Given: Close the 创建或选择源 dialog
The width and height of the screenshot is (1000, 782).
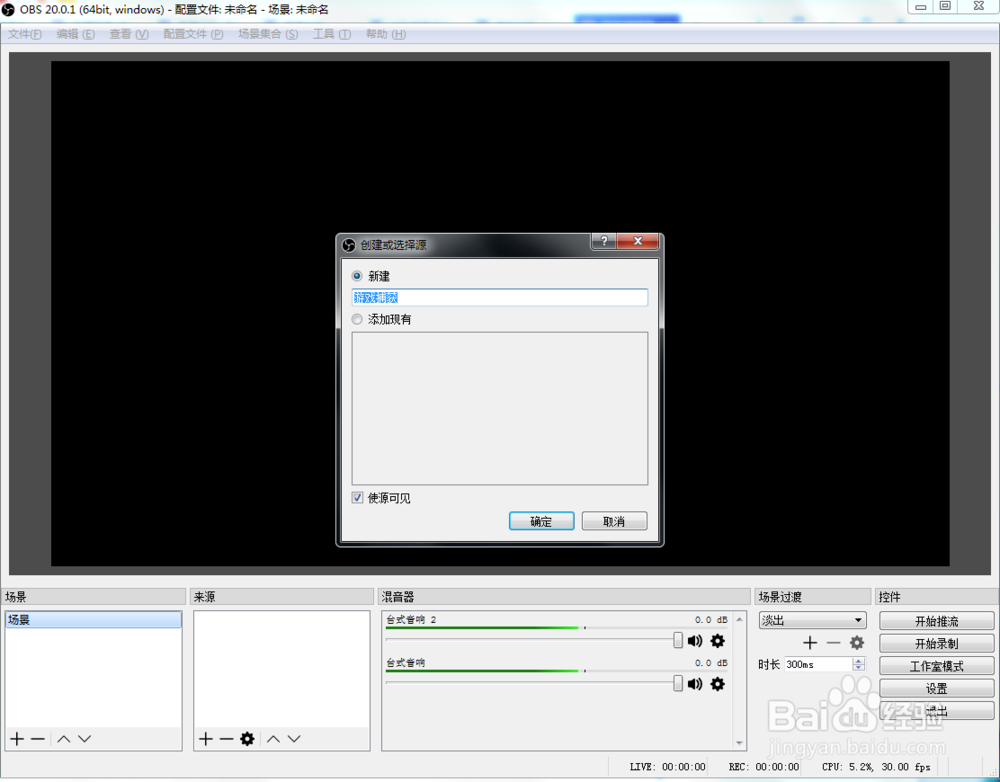Looking at the screenshot, I should point(638,240).
